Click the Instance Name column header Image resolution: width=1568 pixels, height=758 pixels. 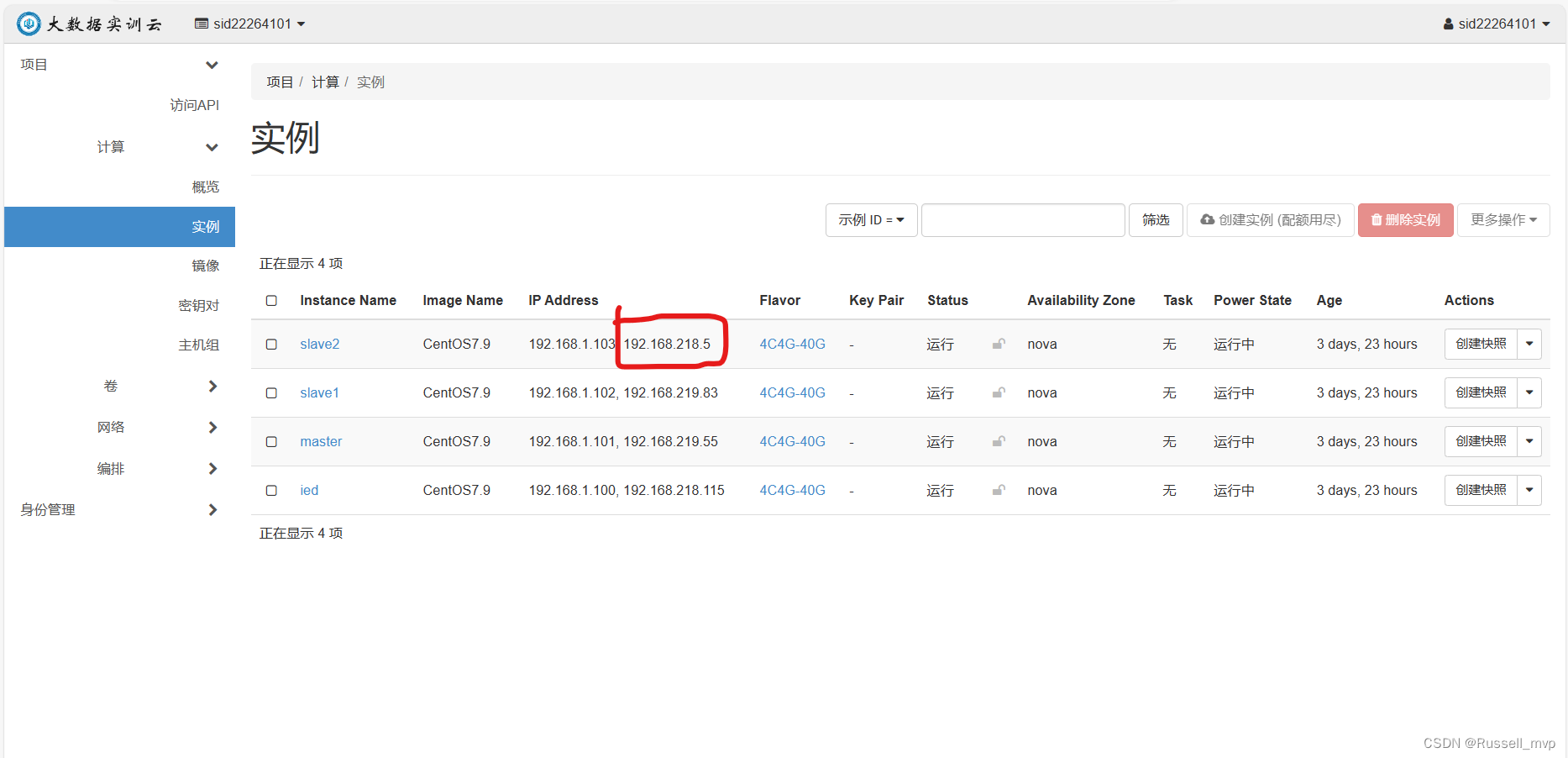348,301
